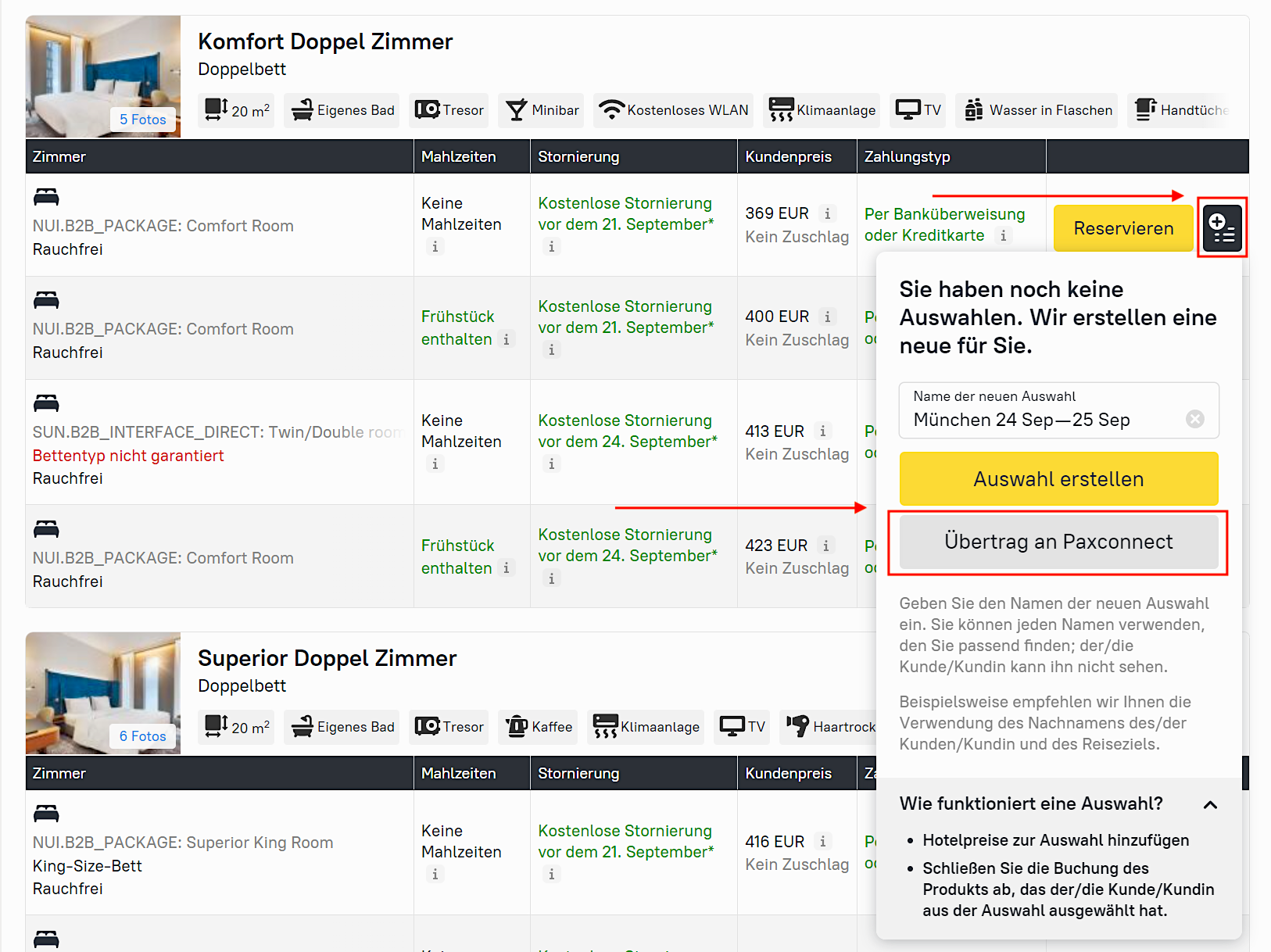Click info icon beside 400 EUR price
Image resolution: width=1271 pixels, height=952 pixels.
click(x=827, y=317)
